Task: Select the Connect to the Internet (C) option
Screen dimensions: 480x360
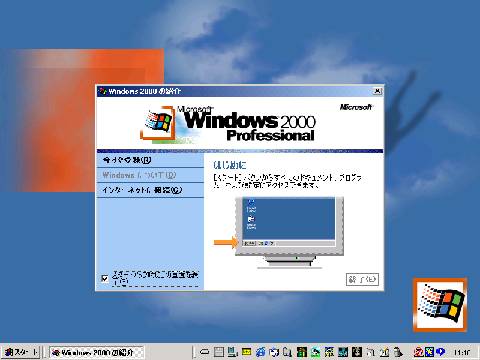Action: tap(150, 190)
